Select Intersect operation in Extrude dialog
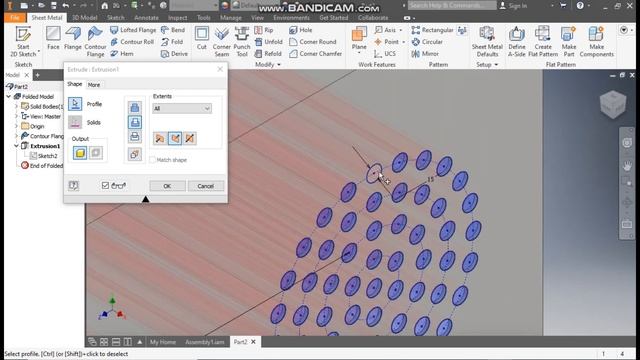Image resolution: width=640 pixels, height=360 pixels. [x=135, y=137]
